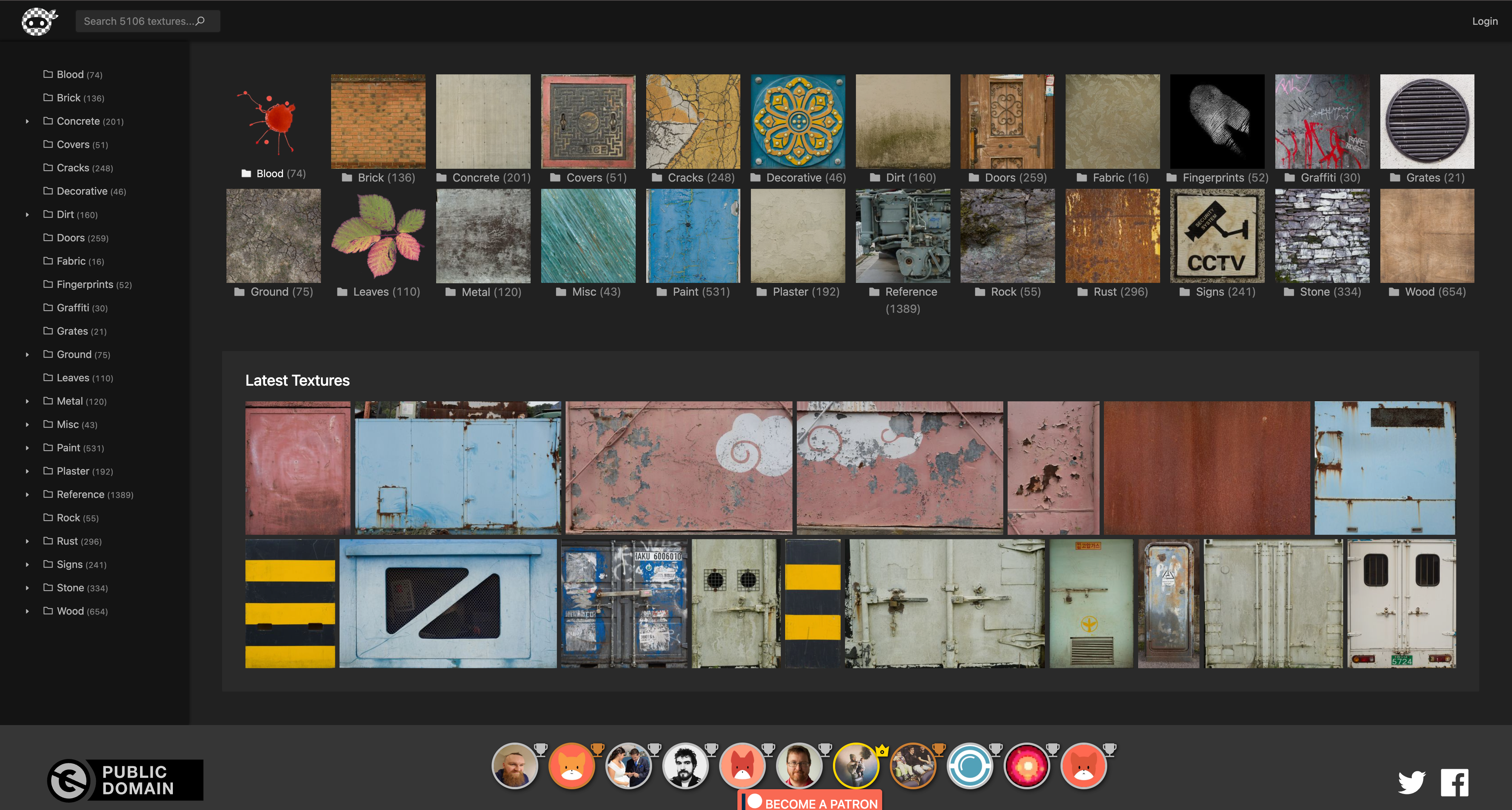Open Twitter bird icon in footer
The image size is (1512, 810).
pyautogui.click(x=1411, y=782)
